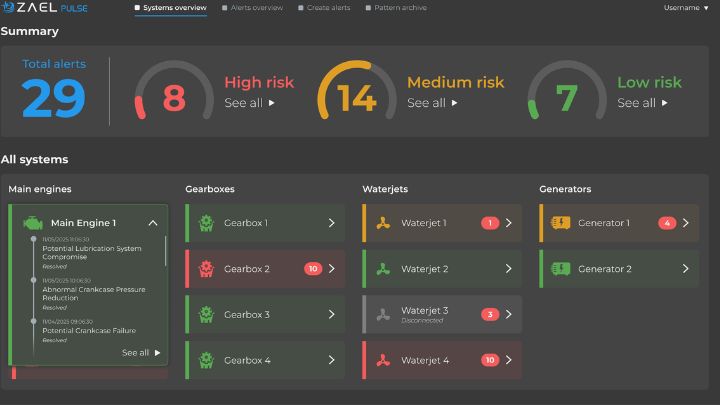The image size is (720, 405).
Task: Click the grey Waterjet 3 disconnected icon
Action: point(383,314)
